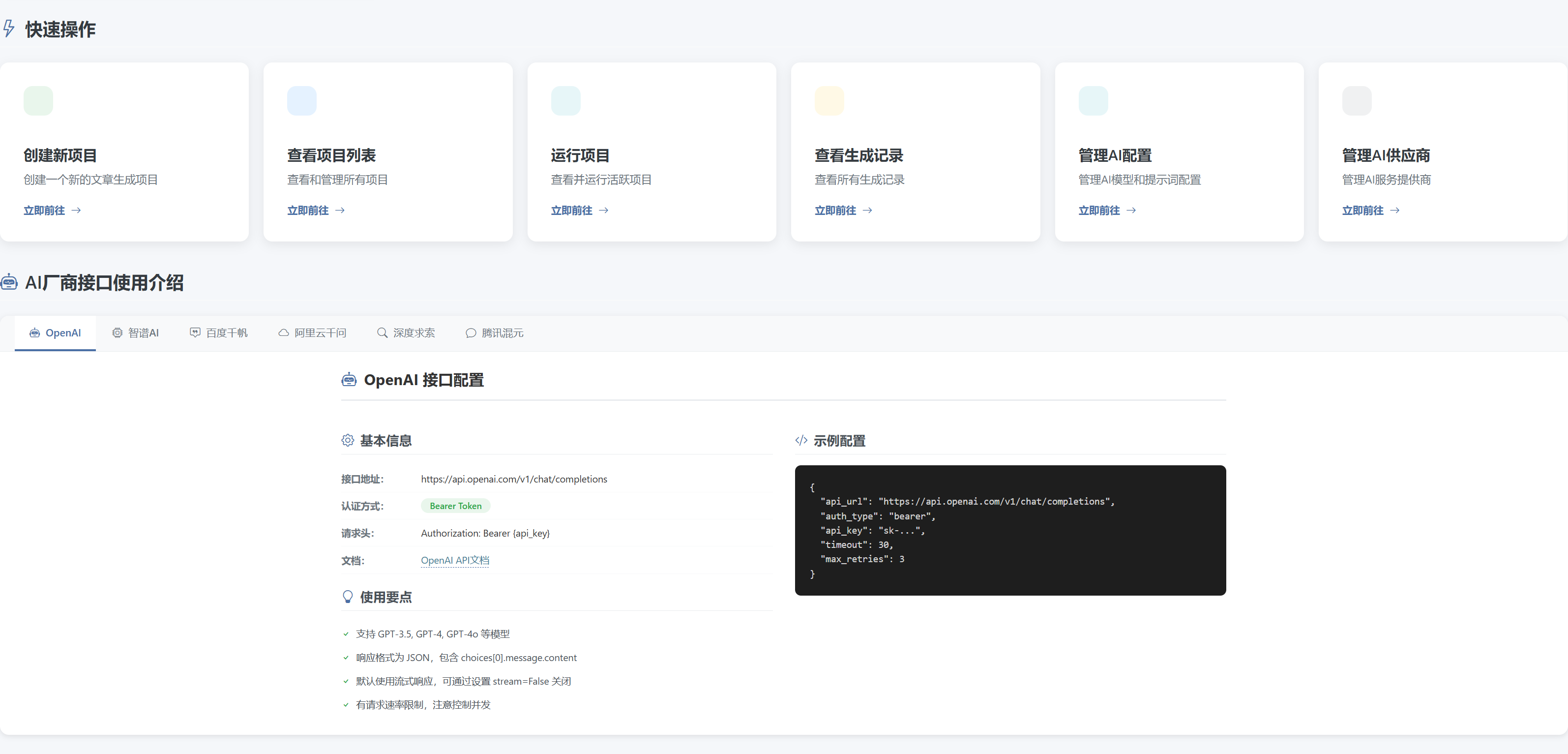This screenshot has height=754, width=1568.
Task: Click the green icon on 创建新项目 card
Action: point(38,100)
